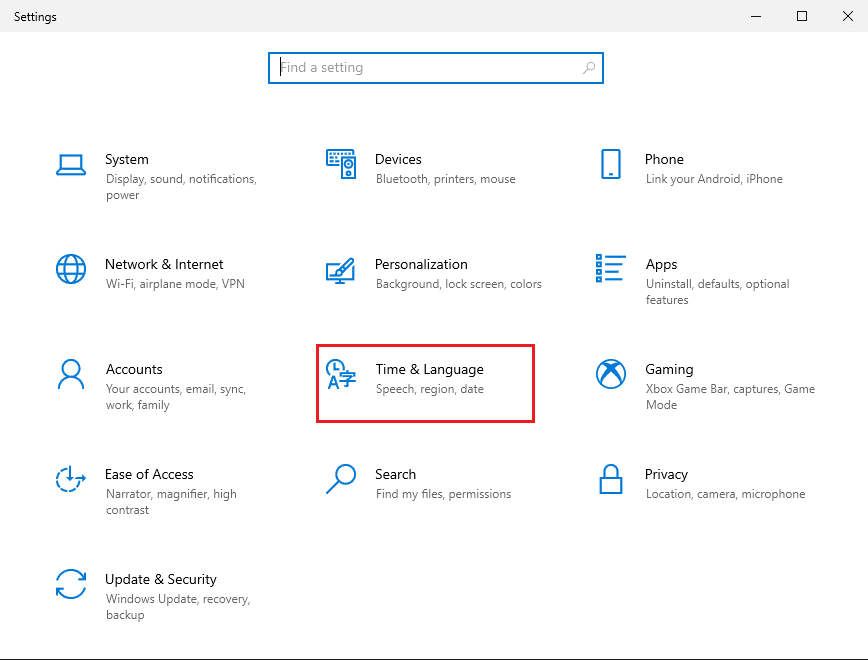Open the Accounts person icon
This screenshot has height=660, width=868.
tap(70, 374)
